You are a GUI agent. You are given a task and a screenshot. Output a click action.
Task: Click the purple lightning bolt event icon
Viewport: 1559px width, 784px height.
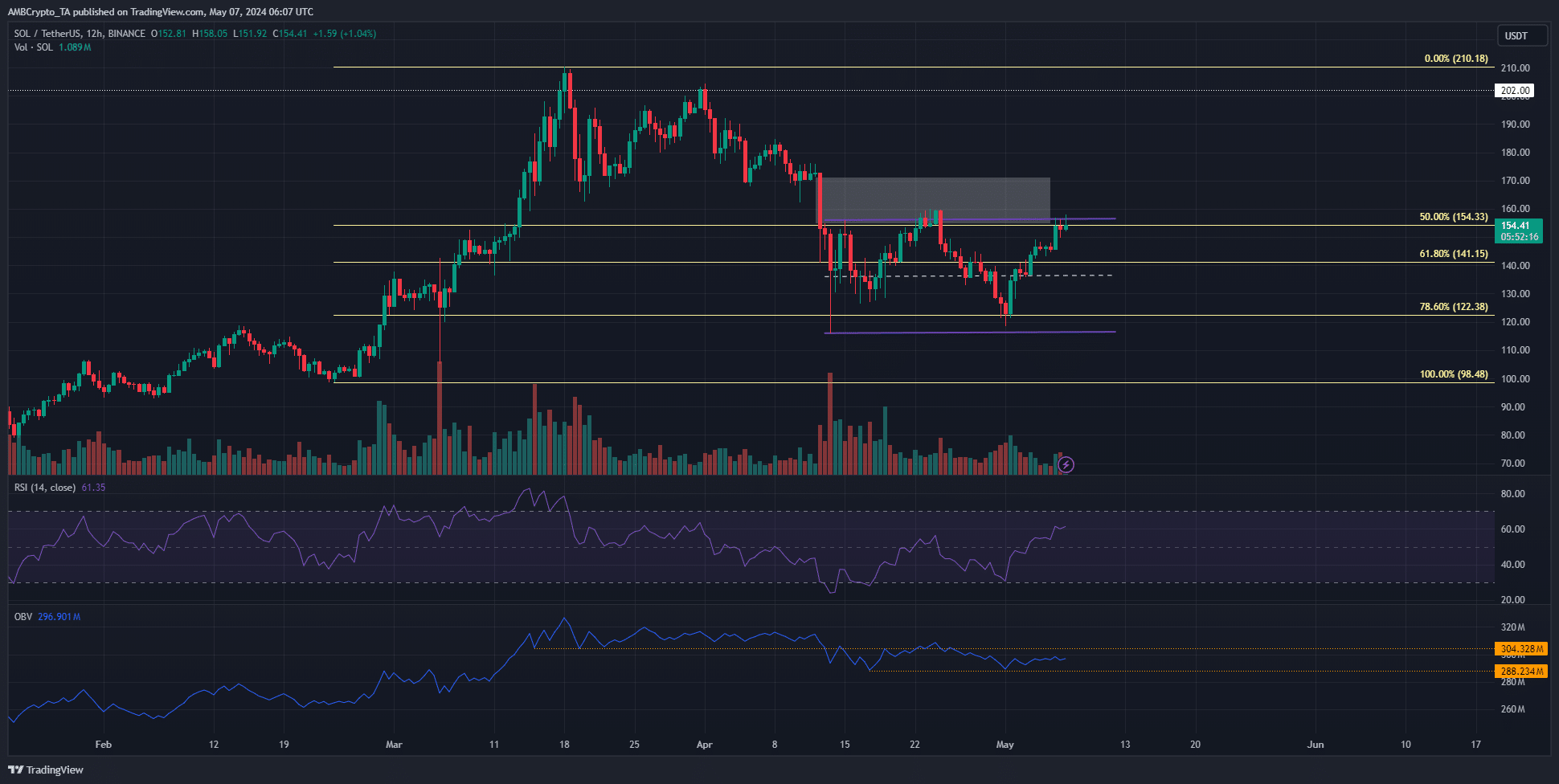(1066, 464)
